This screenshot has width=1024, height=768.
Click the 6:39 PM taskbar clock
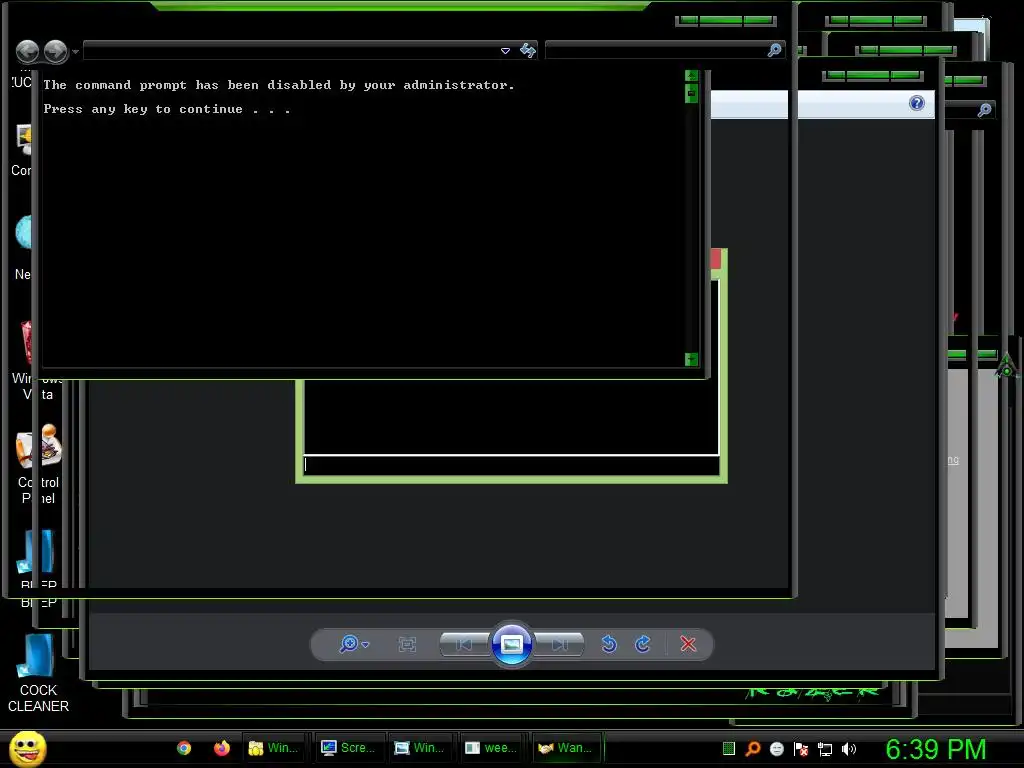point(935,749)
